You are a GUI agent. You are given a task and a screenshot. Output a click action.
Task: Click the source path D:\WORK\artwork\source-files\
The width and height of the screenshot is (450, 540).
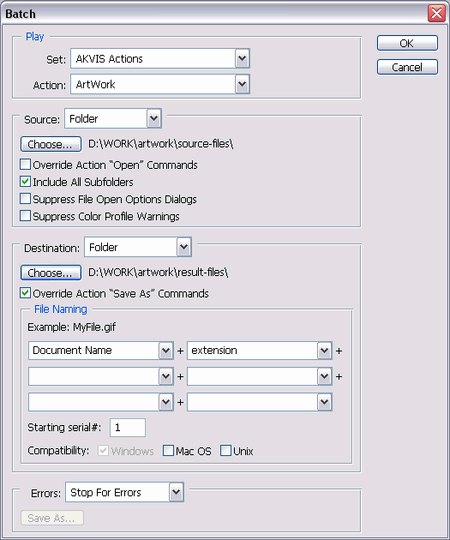pos(161,144)
